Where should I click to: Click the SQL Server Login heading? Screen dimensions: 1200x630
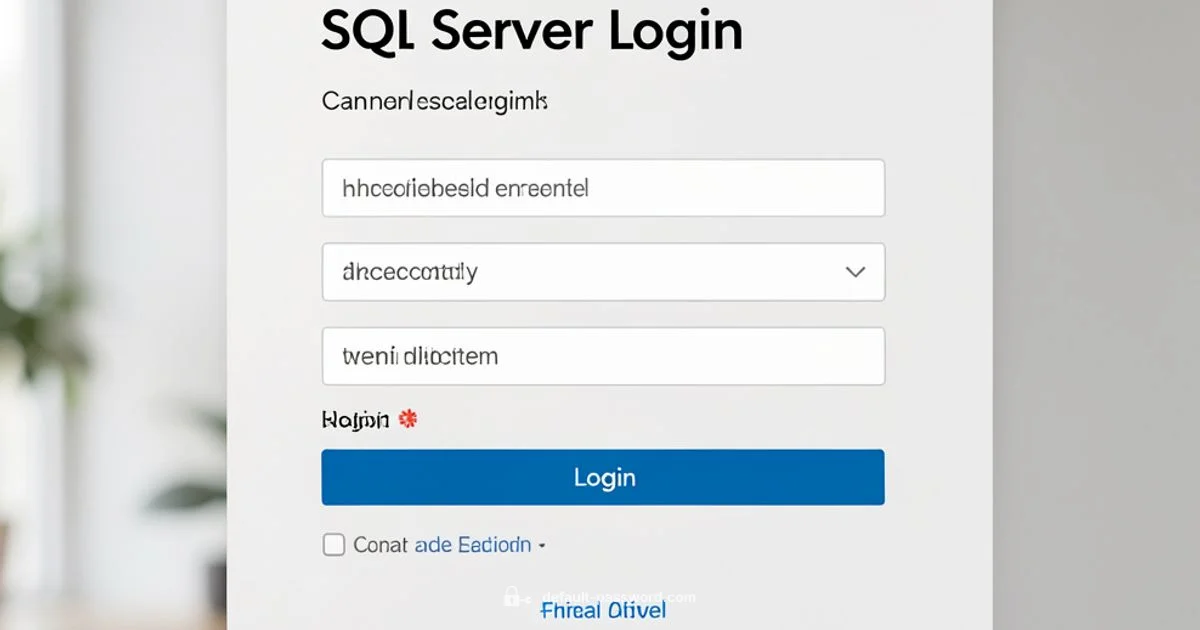[530, 31]
